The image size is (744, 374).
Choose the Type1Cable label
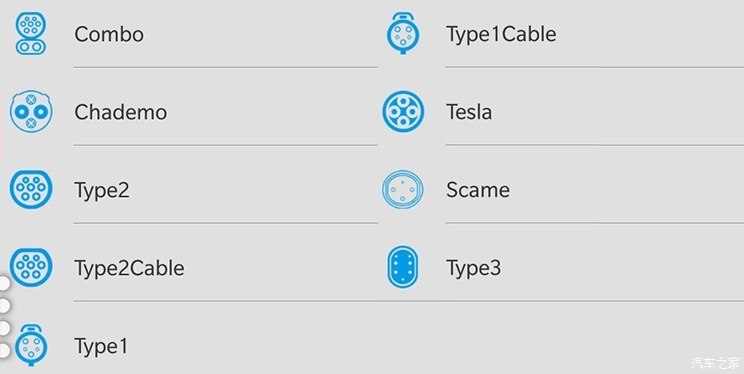[x=501, y=35]
